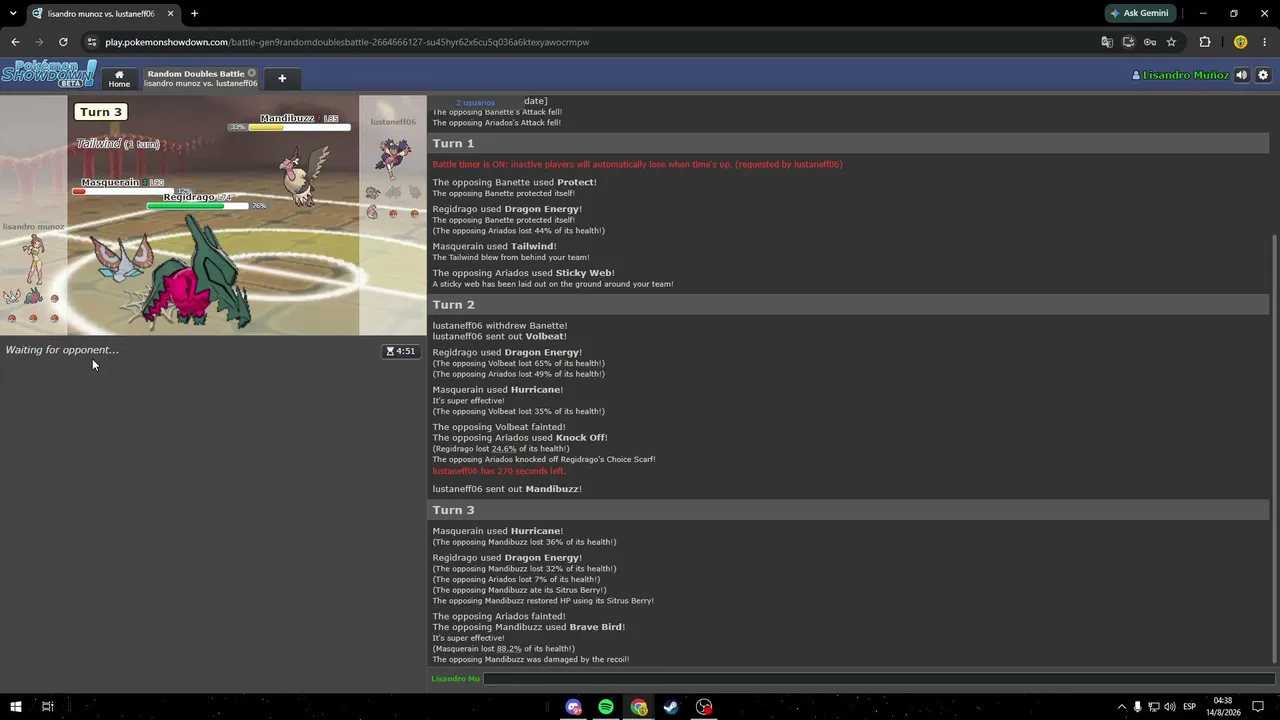The image size is (1280, 720).
Task: Click the Turn 1 header in the log
Action: pos(848,144)
